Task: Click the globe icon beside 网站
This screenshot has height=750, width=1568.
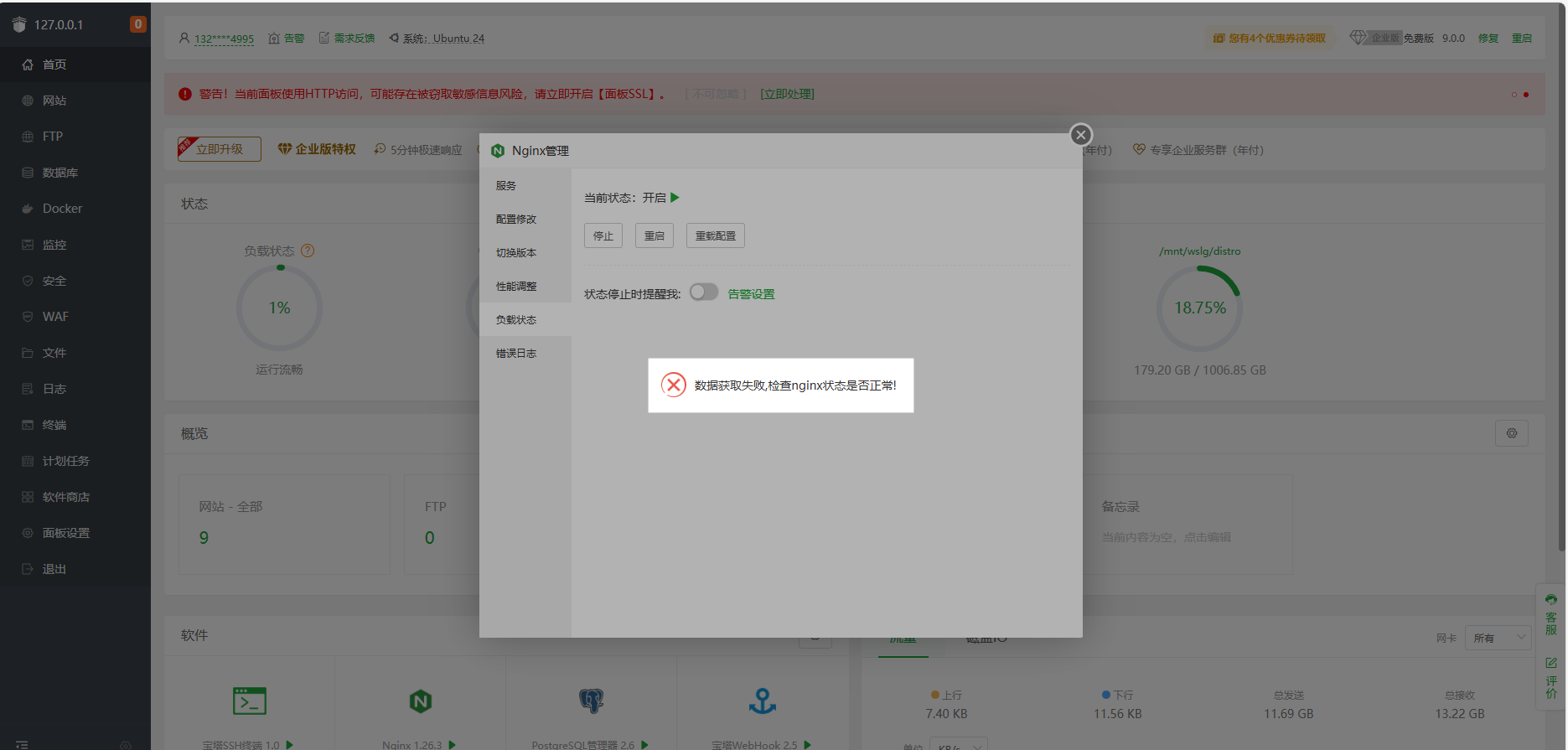Action: [x=28, y=101]
